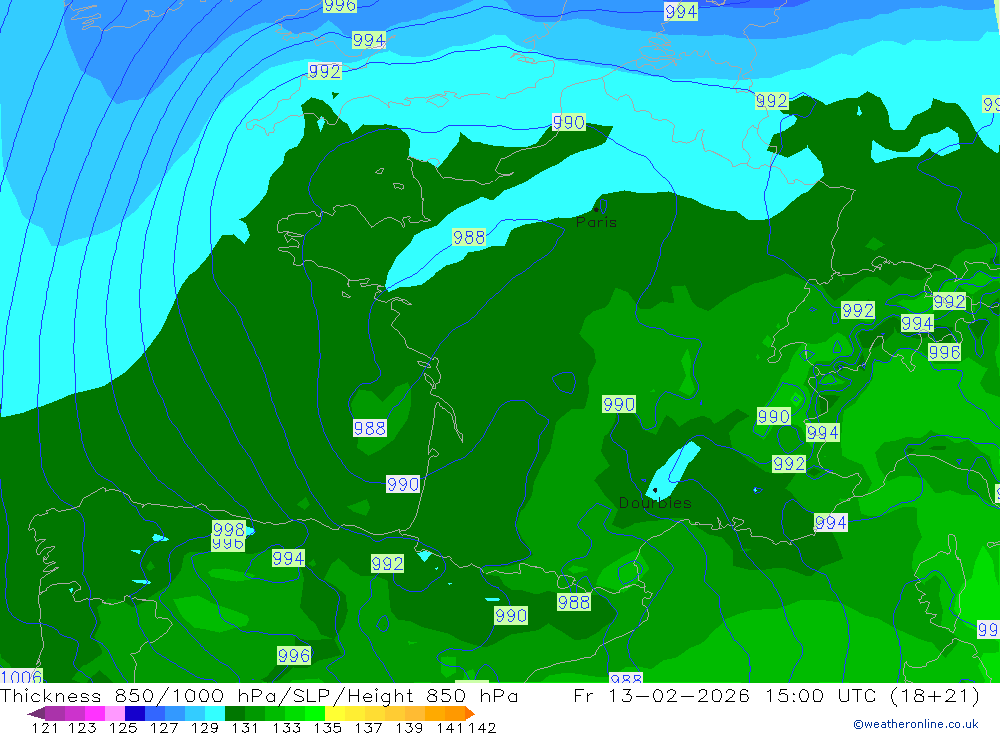Click legend value 135
This screenshot has height=733, width=1000.
(327, 727)
